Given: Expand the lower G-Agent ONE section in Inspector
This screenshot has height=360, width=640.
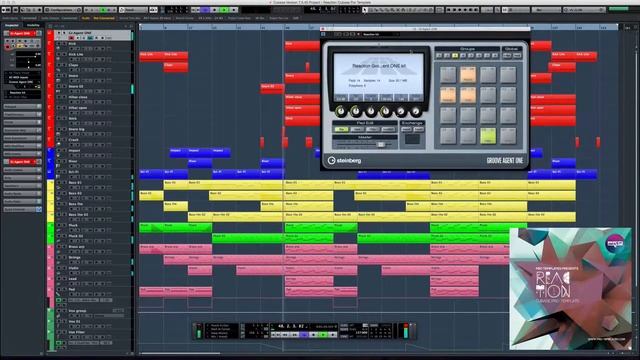Looking at the screenshot, I should (x=22, y=162).
